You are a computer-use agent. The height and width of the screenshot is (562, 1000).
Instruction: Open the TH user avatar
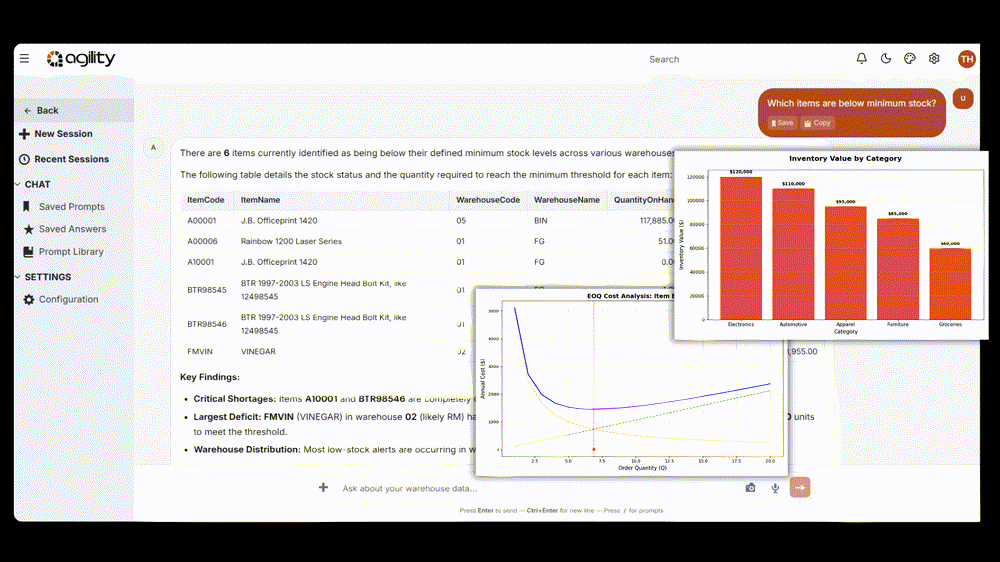(x=967, y=59)
